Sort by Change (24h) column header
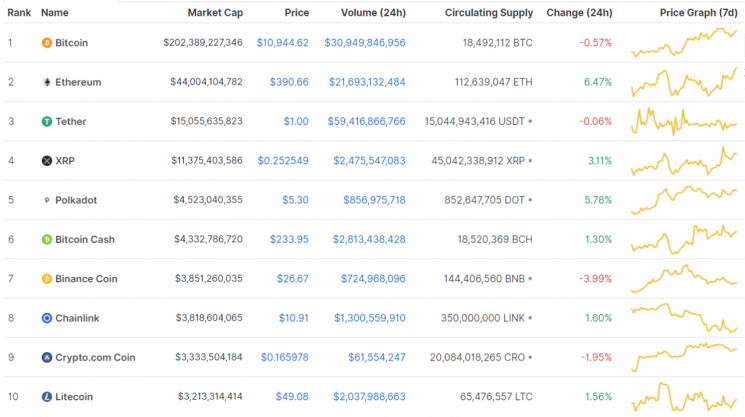745x417 pixels. 579,13
